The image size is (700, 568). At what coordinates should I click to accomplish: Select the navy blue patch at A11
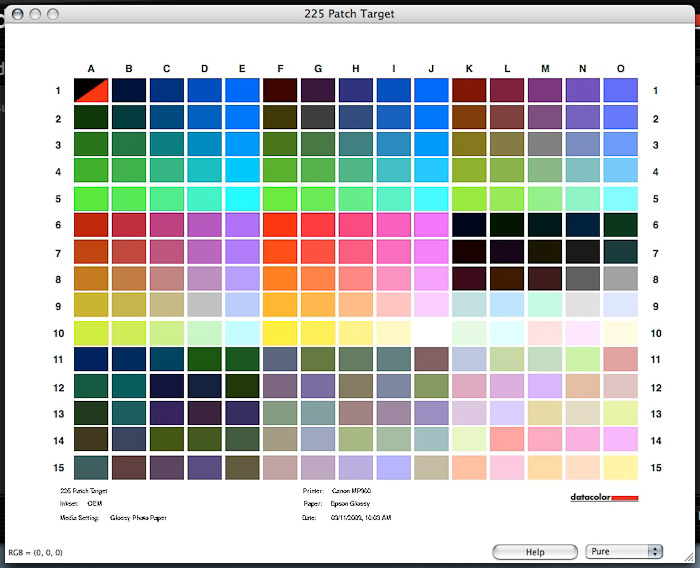91,359
